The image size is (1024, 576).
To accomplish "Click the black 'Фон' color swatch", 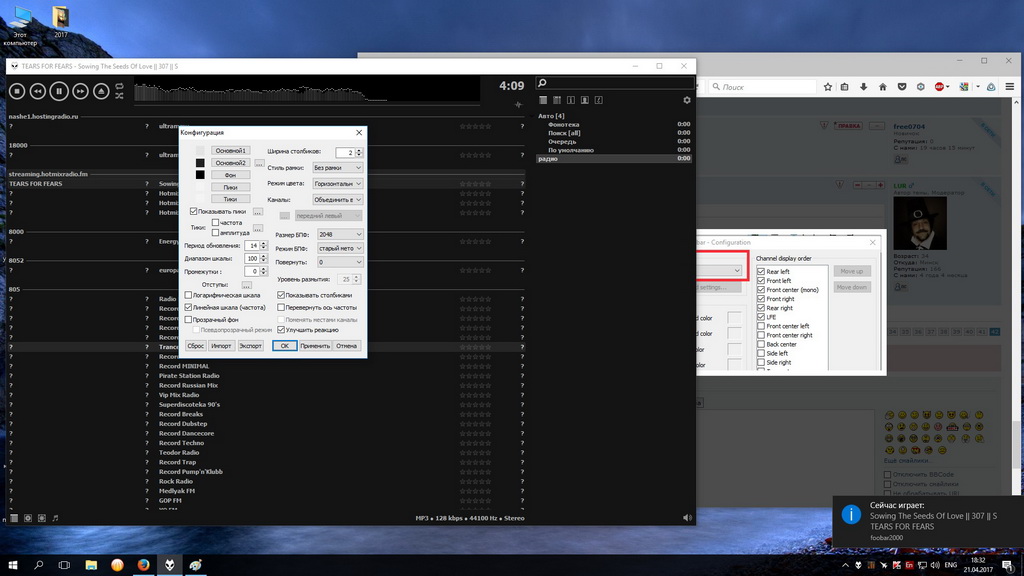I will pyautogui.click(x=200, y=175).
